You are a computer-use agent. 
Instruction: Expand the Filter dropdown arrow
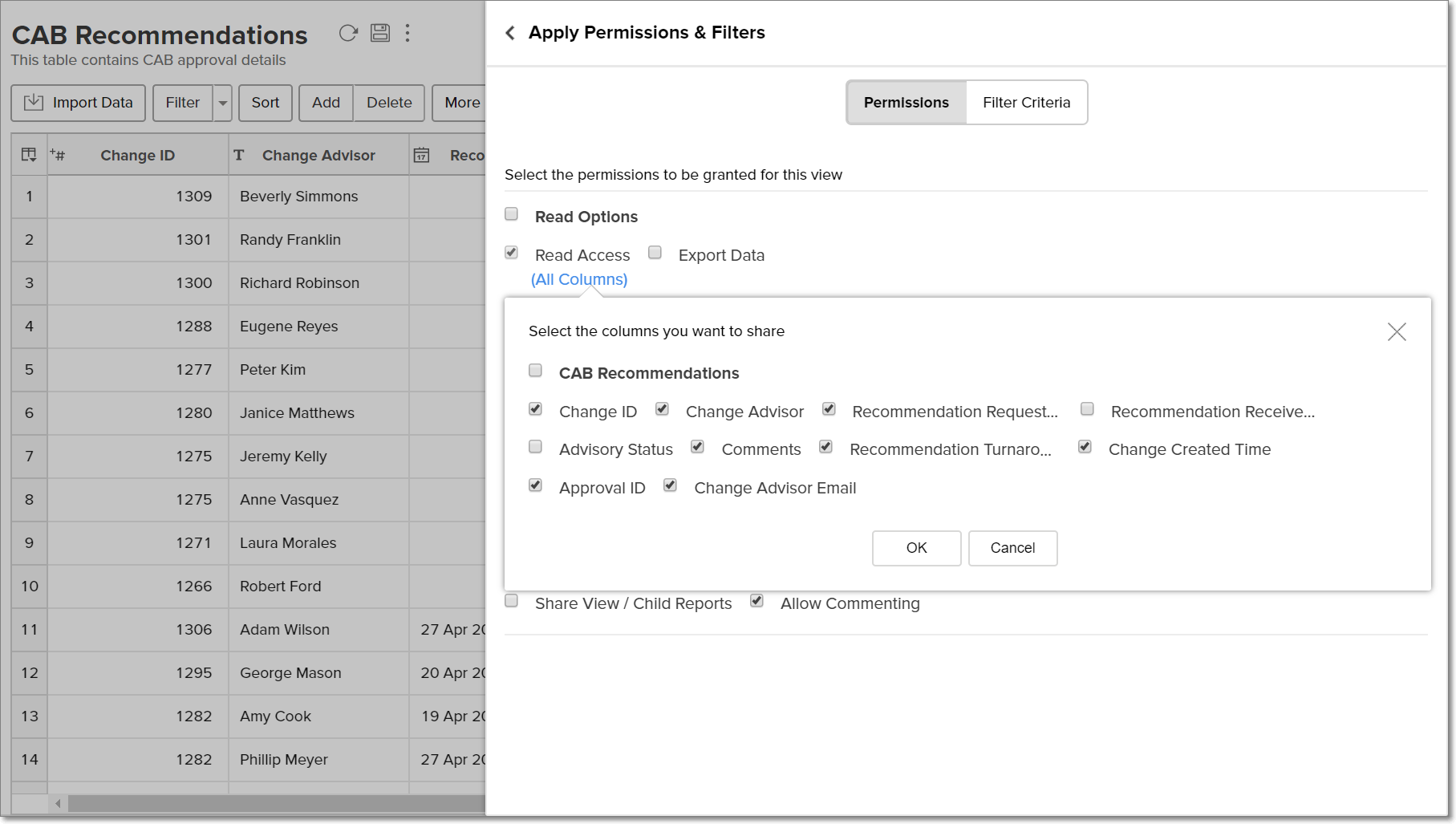tap(223, 103)
